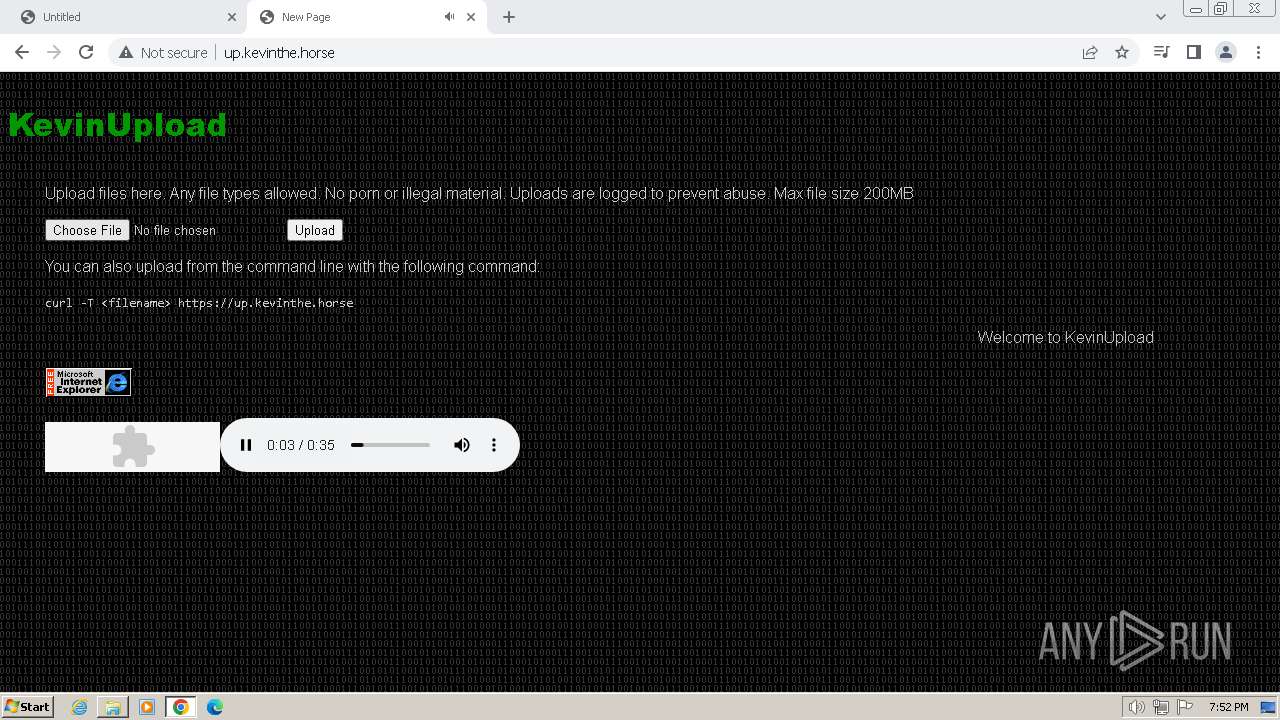This screenshot has height=720, width=1280.
Task: Open the Action Center flag icon
Action: tap(1185, 707)
